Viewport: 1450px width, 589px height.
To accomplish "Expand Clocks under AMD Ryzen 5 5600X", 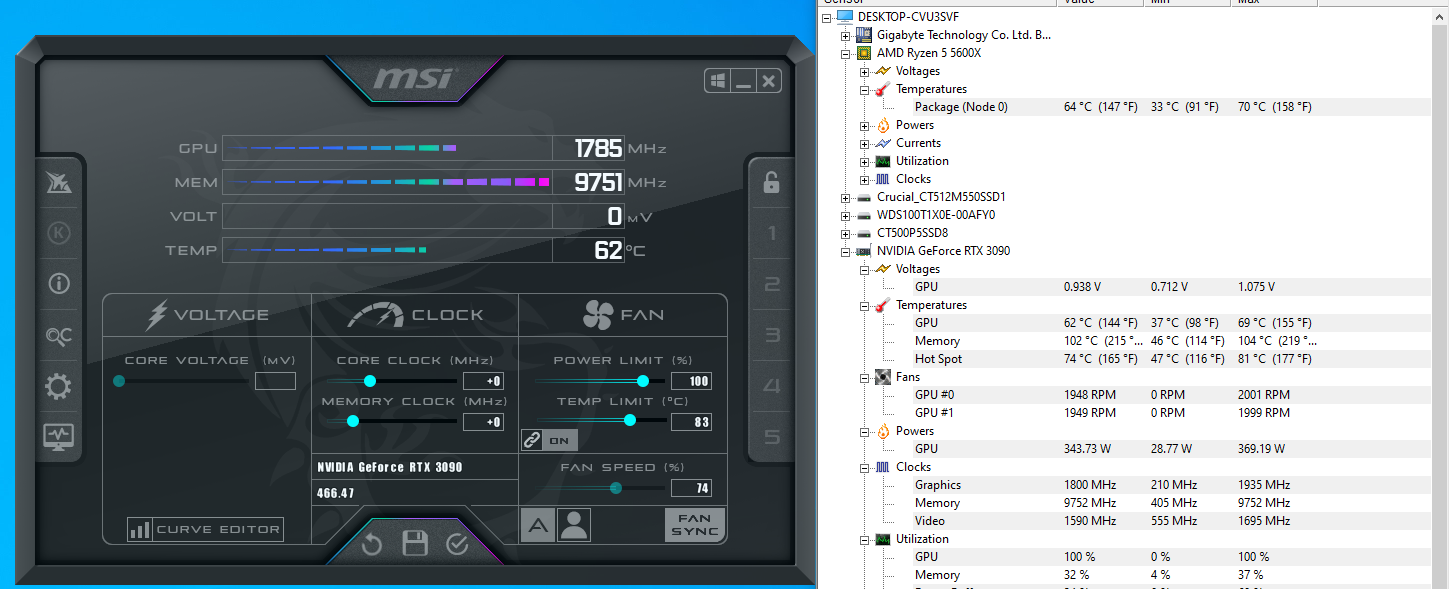I will click(x=864, y=179).
